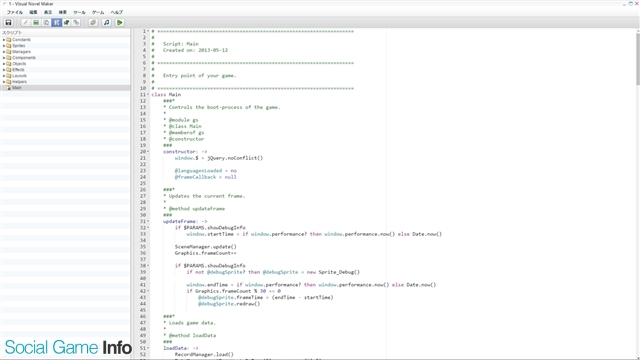Open the ヘルプ menu
This screenshot has height=360, width=640.
(x=117, y=12)
